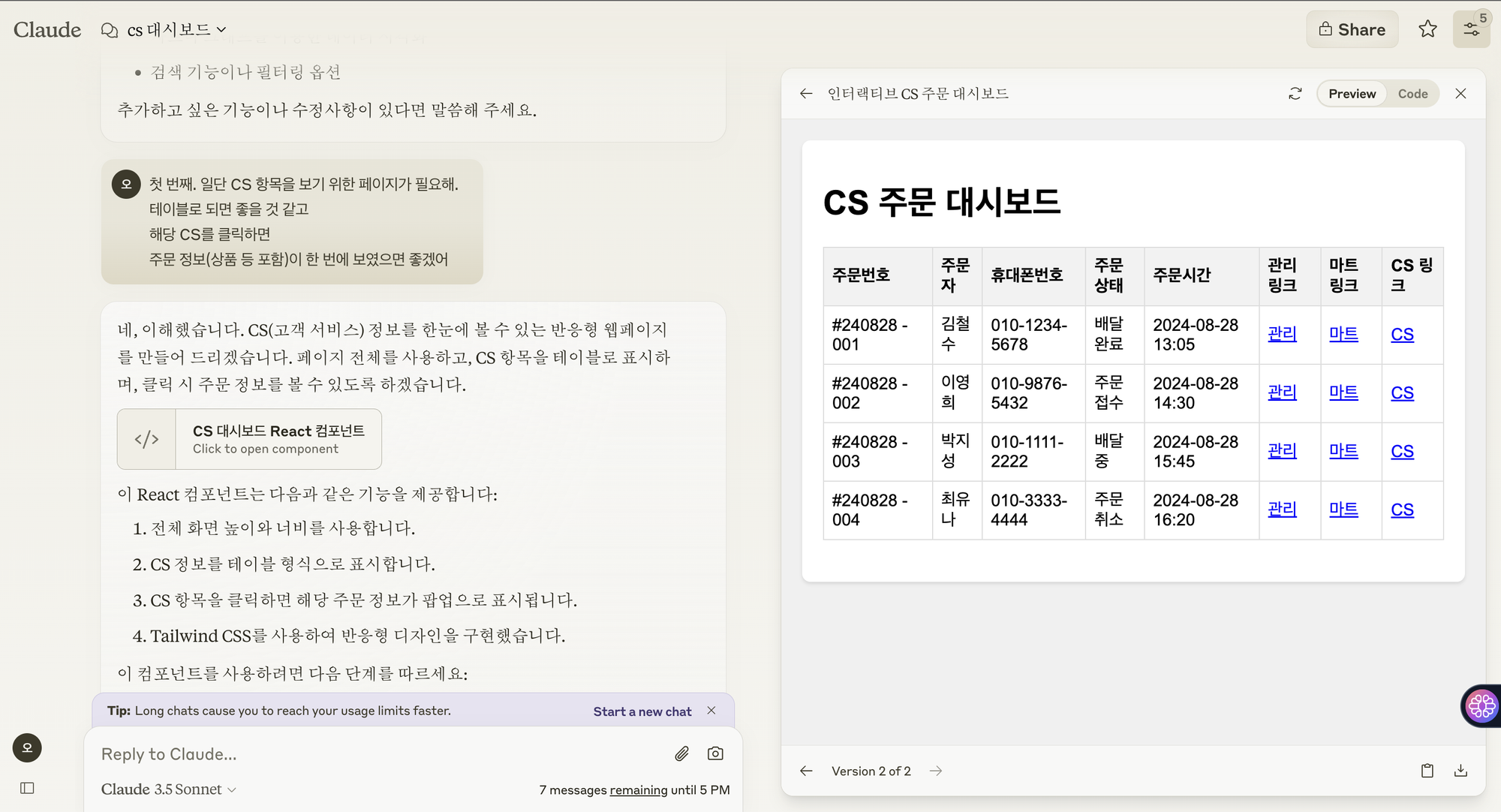Click the 관리 link for order #240828-001
This screenshot has height=812, width=1501.
tap(1282, 334)
